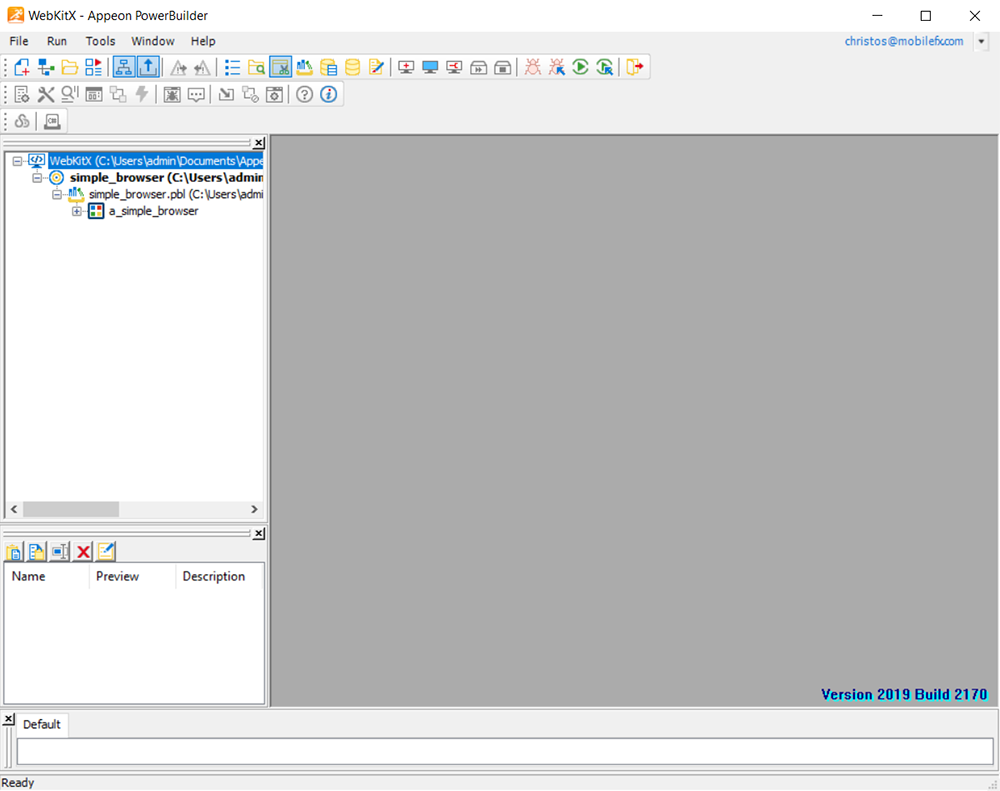Open the Database painter cylinder icon
1000x791 pixels.
tap(353, 67)
